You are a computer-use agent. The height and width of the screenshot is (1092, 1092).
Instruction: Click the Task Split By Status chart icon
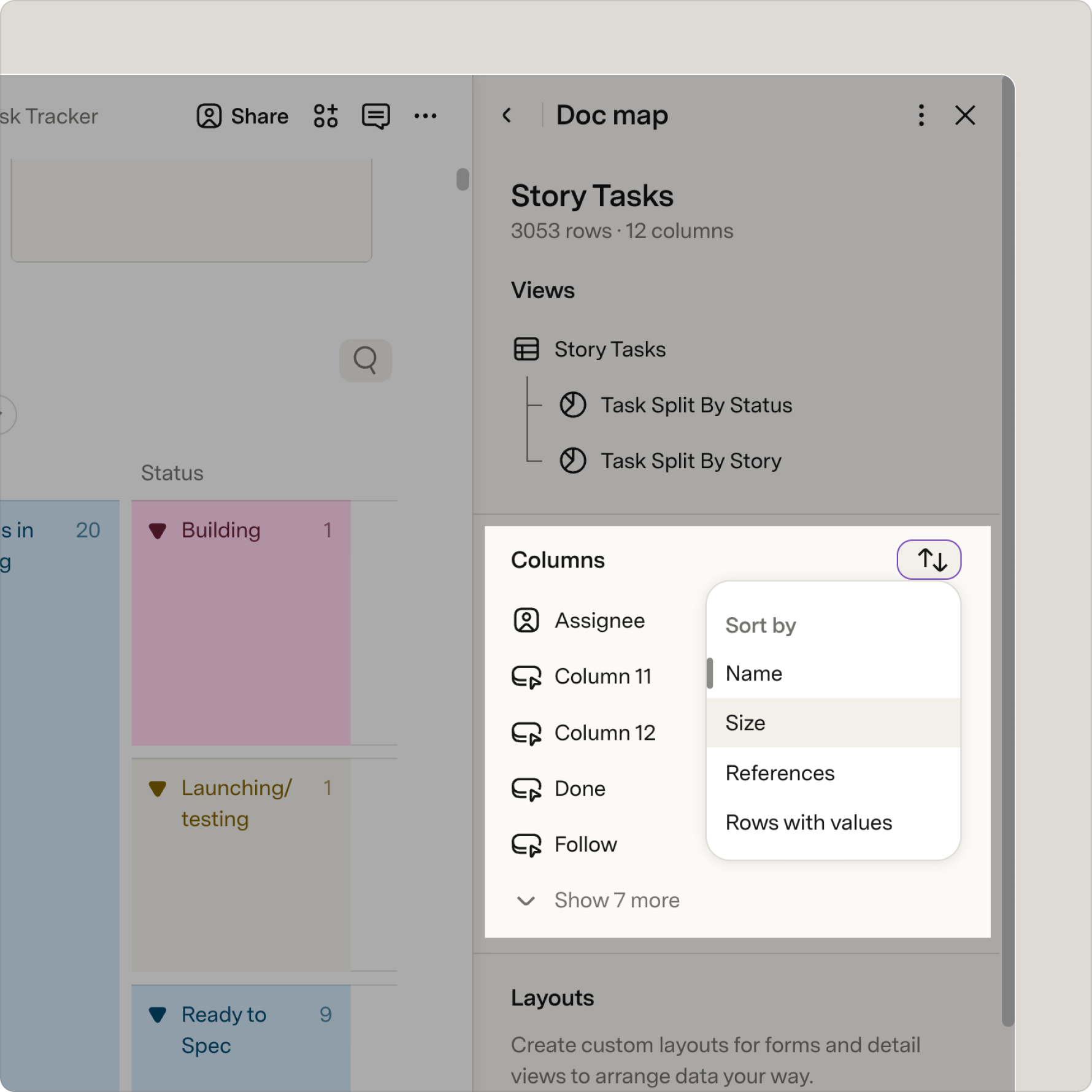pos(573,405)
